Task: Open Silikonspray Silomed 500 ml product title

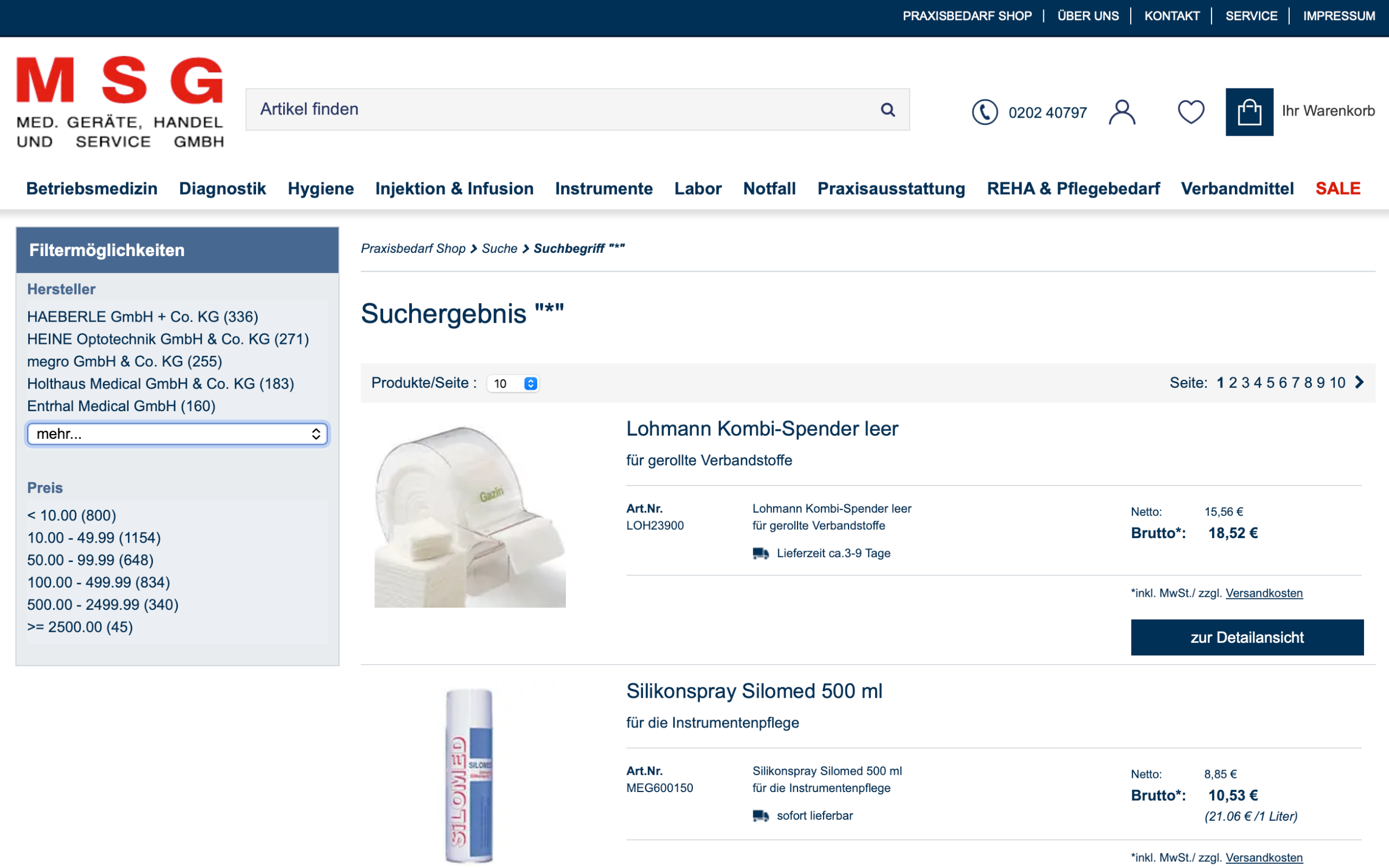Action: click(x=754, y=691)
